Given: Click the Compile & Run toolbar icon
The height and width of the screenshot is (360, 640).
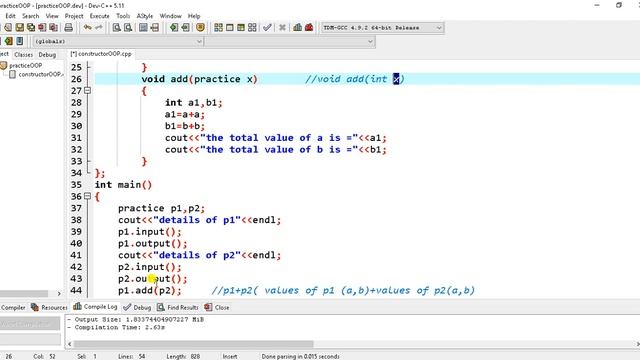Looking at the screenshot, I should pyautogui.click(x=241, y=27).
